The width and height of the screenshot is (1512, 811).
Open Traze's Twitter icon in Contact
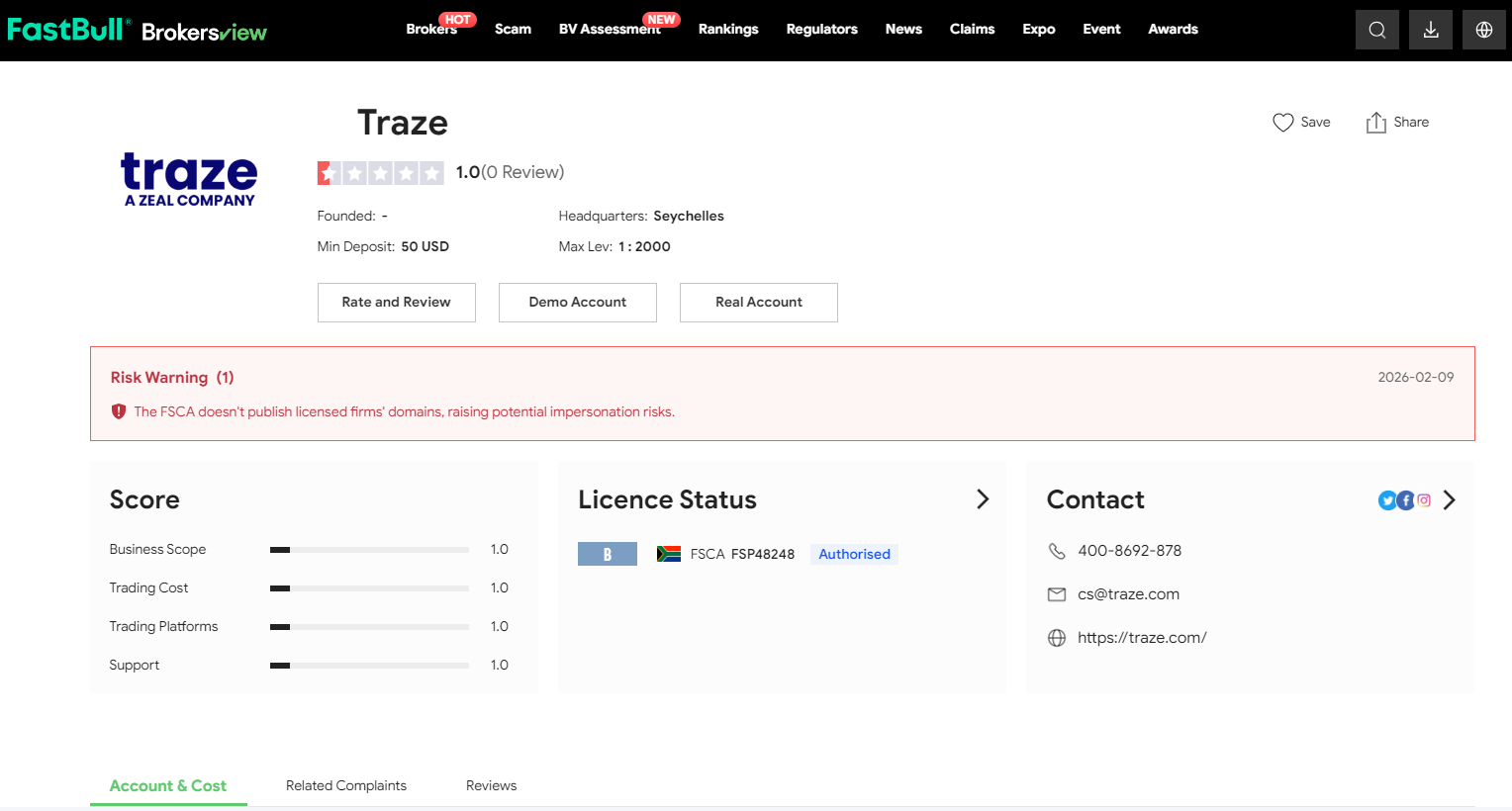(1387, 500)
